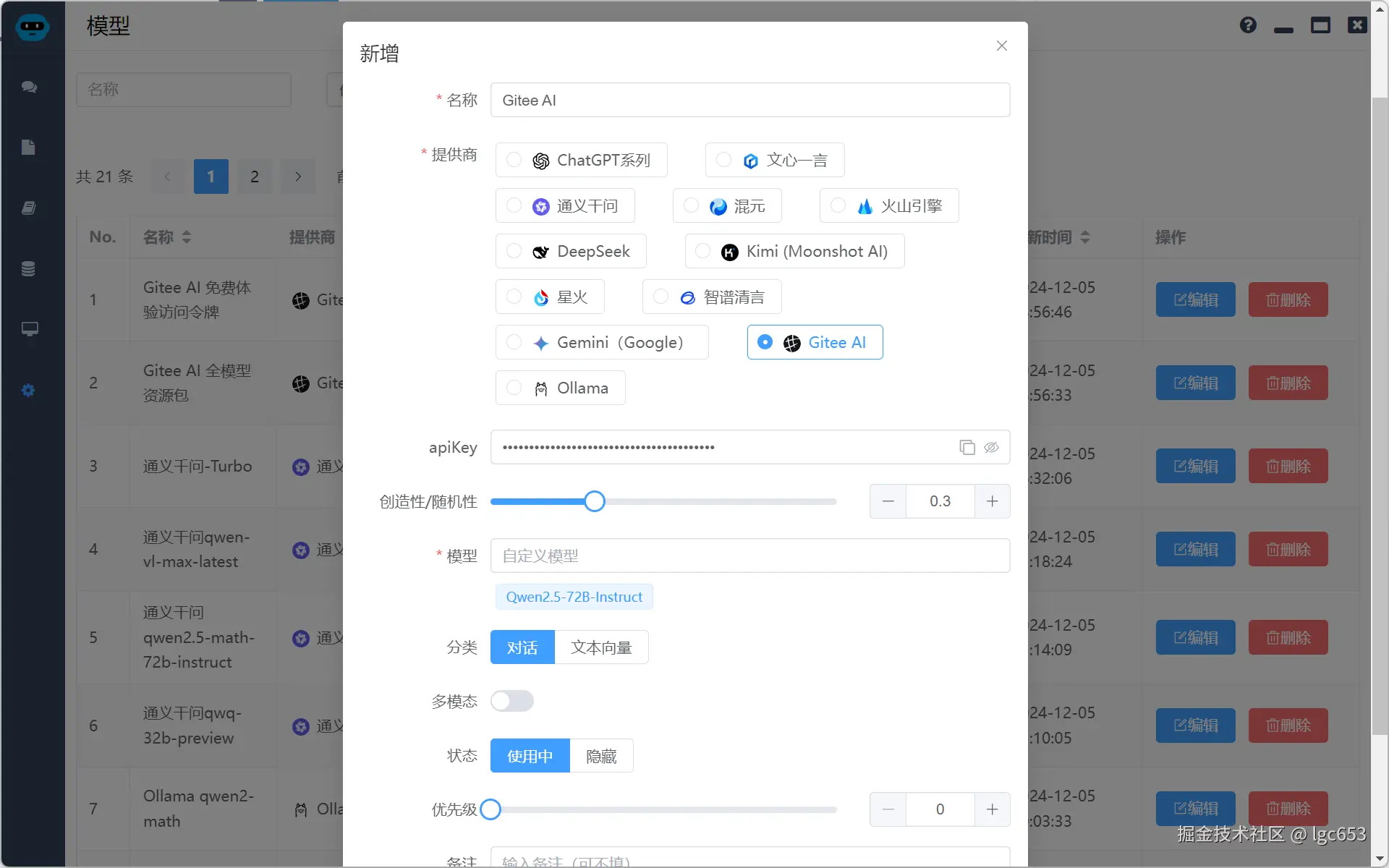
Task: Open the document sidebar icon
Action: pyautogui.click(x=28, y=148)
